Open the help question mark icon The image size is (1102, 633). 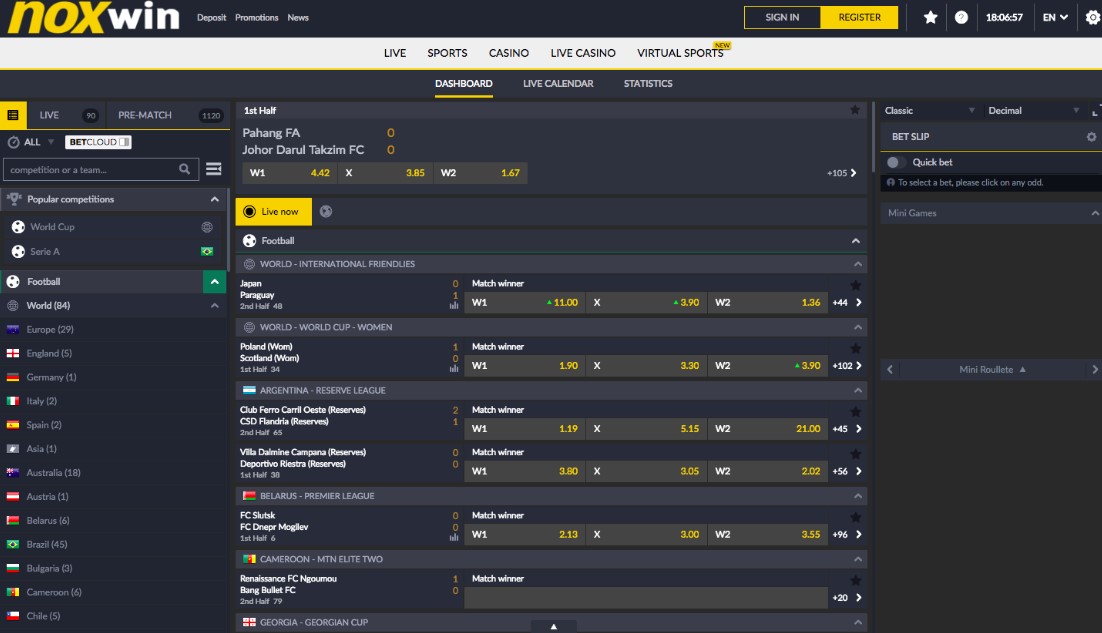point(961,18)
